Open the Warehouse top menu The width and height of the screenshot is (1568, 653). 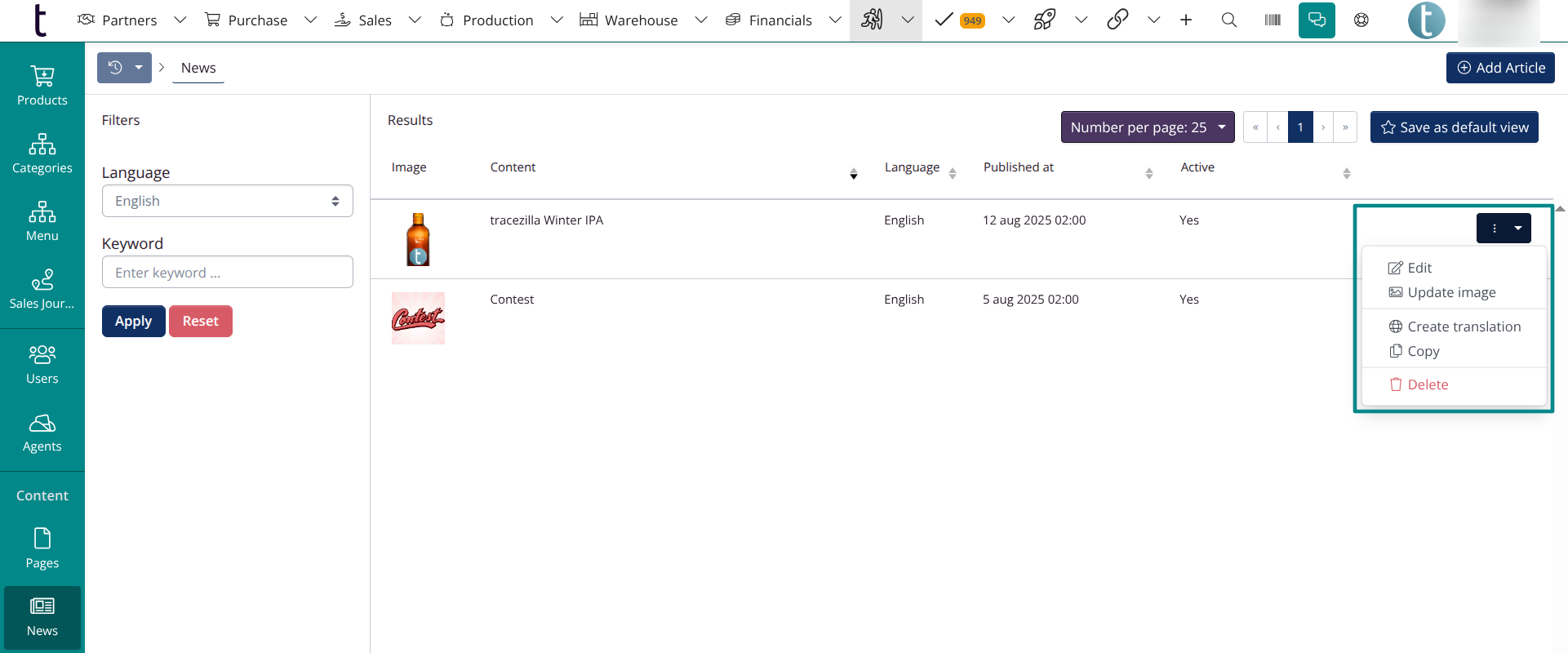tap(629, 20)
